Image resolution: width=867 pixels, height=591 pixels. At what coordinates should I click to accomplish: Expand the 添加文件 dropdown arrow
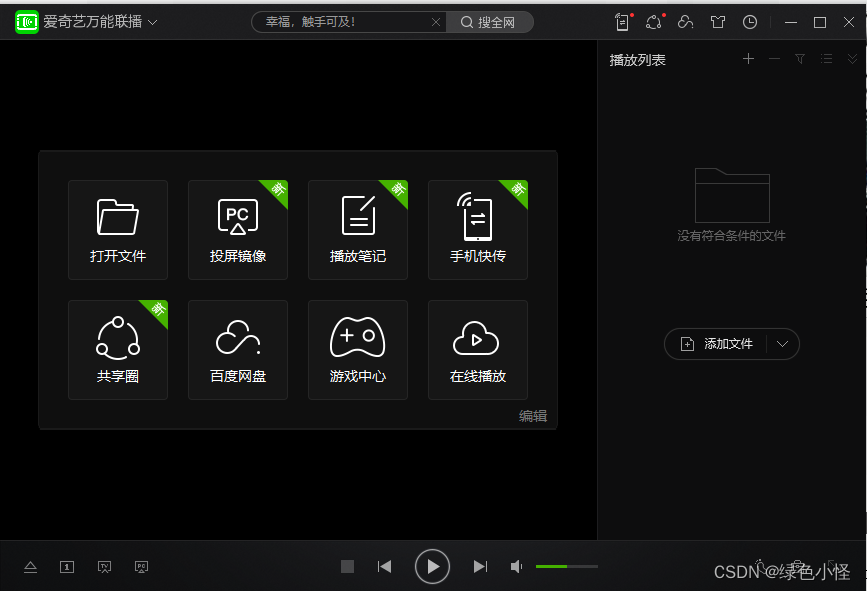tap(782, 344)
